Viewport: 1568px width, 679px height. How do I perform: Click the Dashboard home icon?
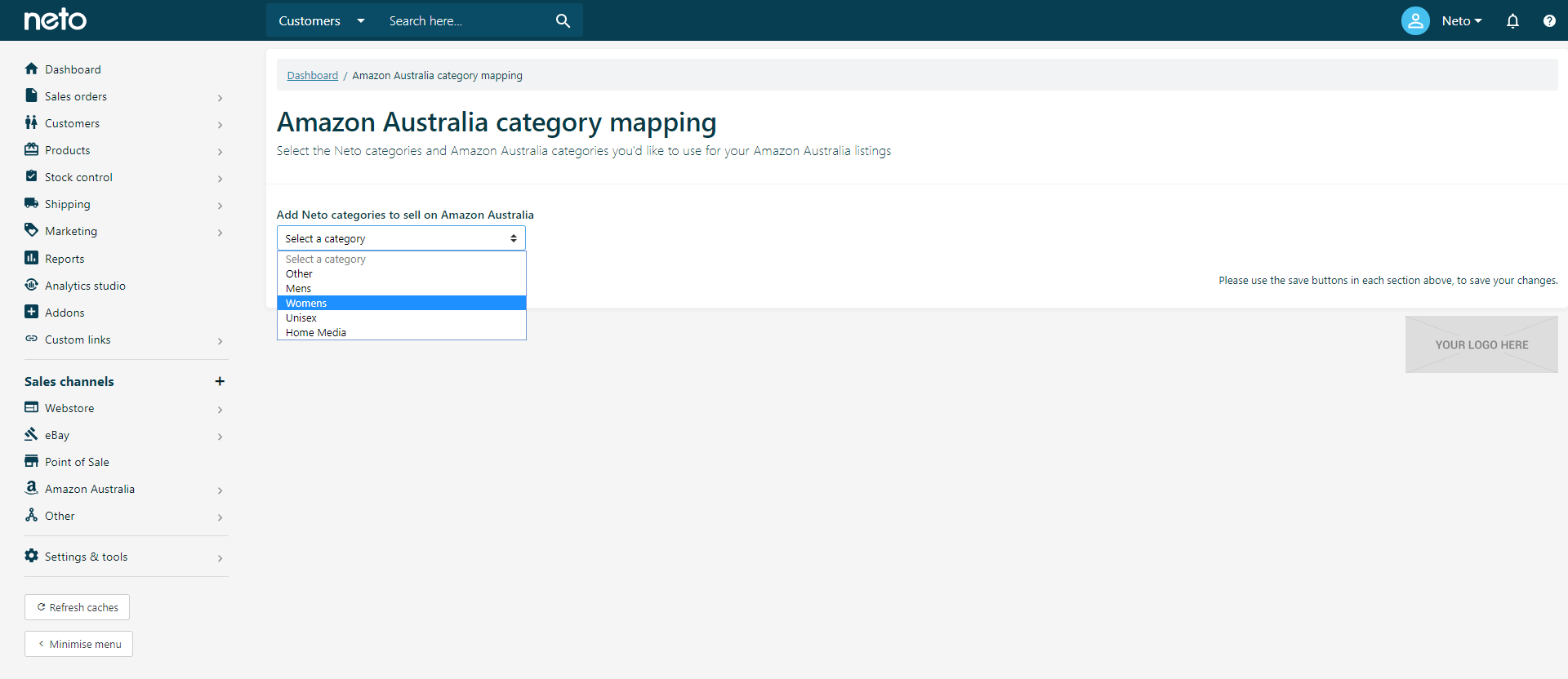click(x=31, y=69)
